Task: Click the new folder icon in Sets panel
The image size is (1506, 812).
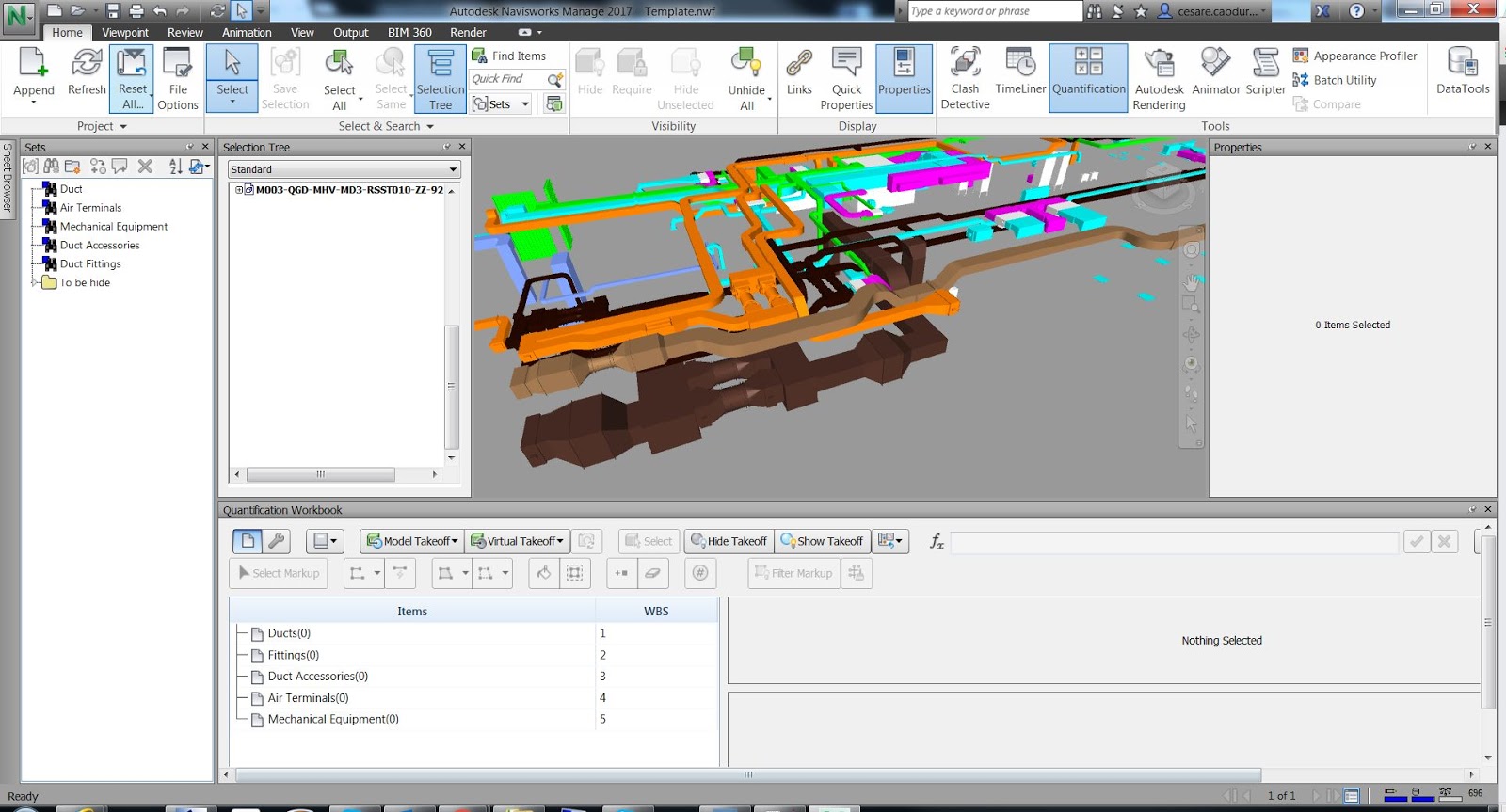Action: tap(72, 167)
